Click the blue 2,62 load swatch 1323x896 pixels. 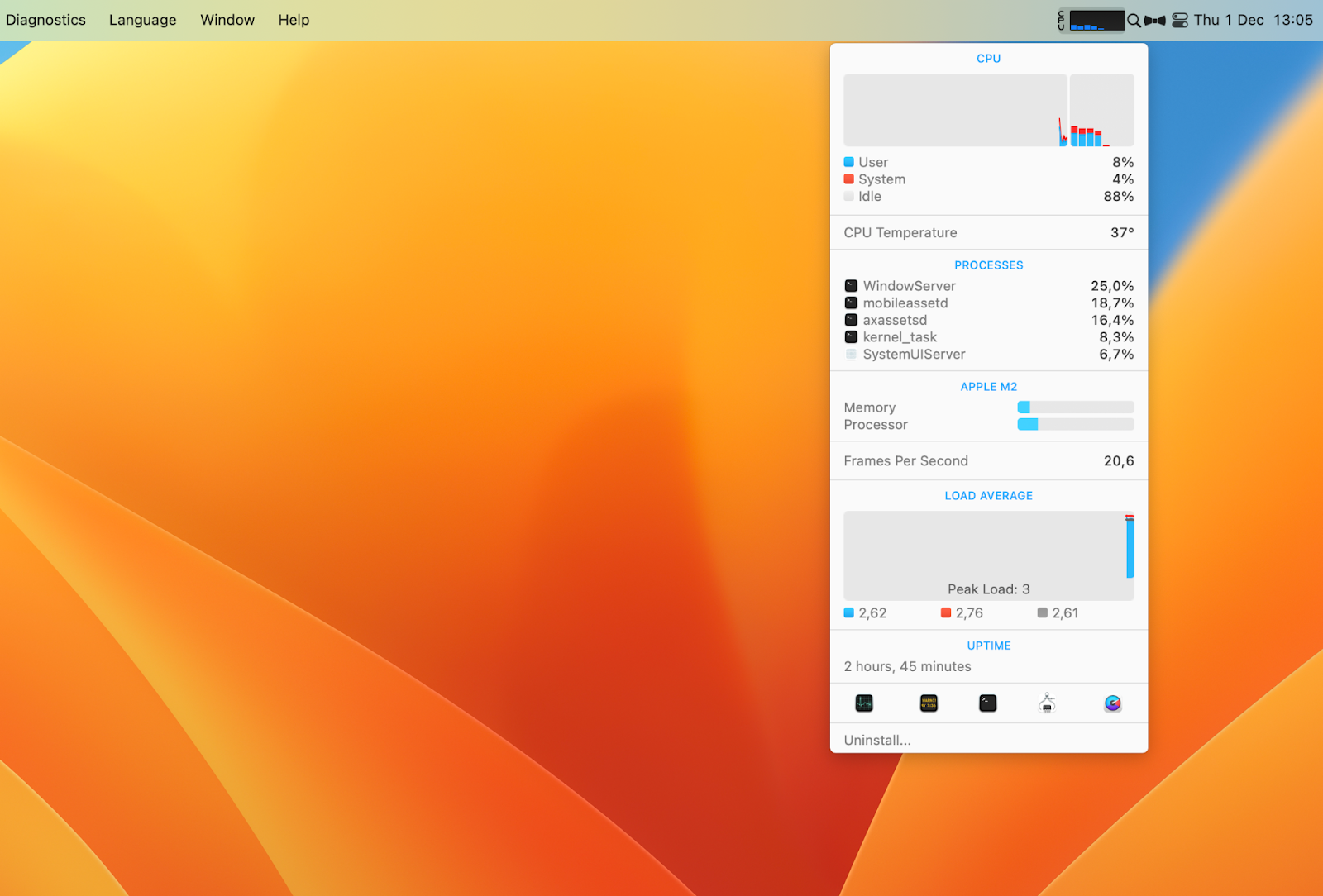[848, 612]
